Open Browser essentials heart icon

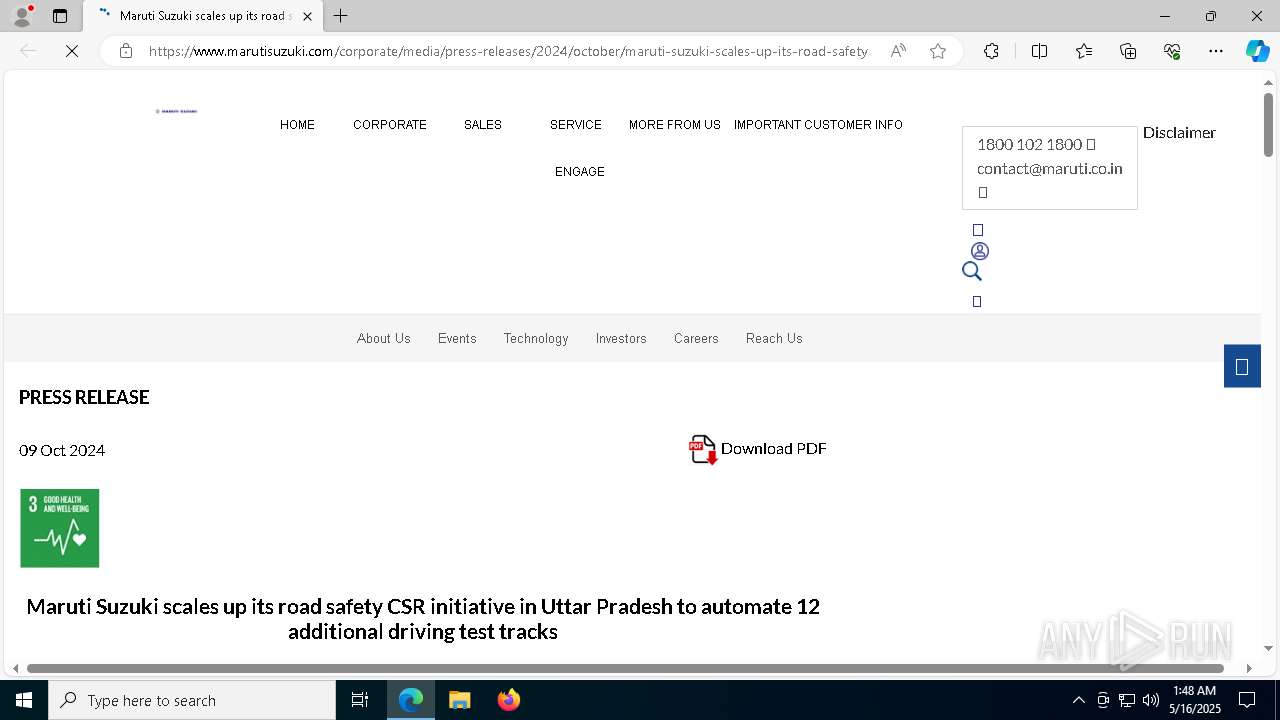[1172, 51]
